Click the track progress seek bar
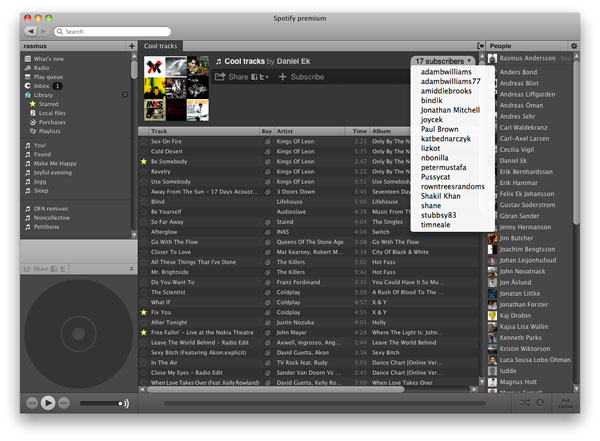600x441 pixels. 324,403
